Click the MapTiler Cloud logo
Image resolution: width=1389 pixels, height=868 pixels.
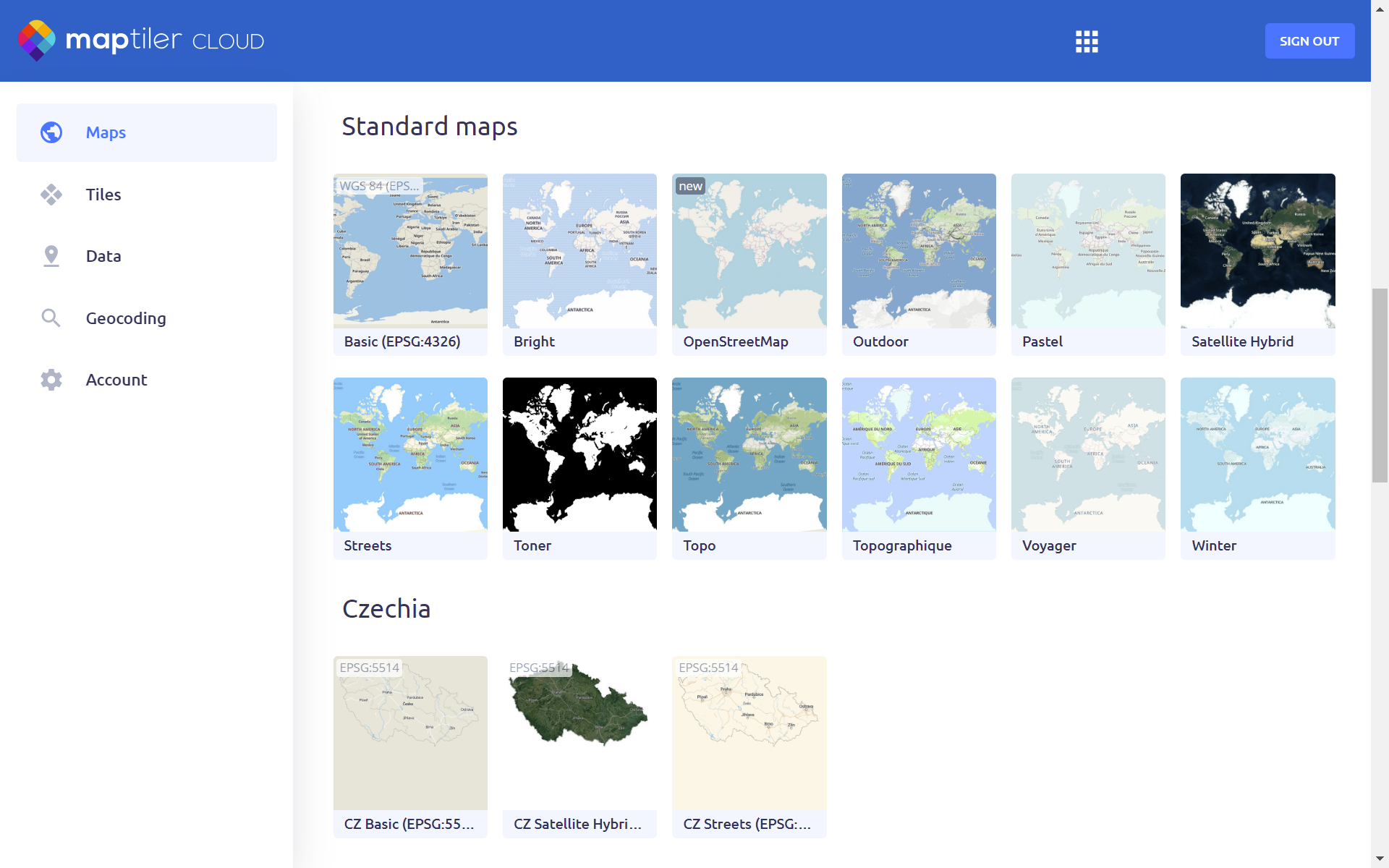coord(141,41)
